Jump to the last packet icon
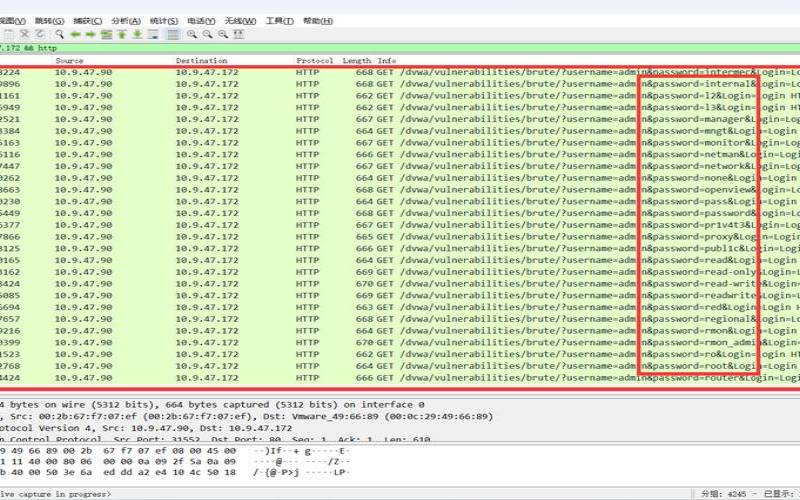 (x=138, y=34)
